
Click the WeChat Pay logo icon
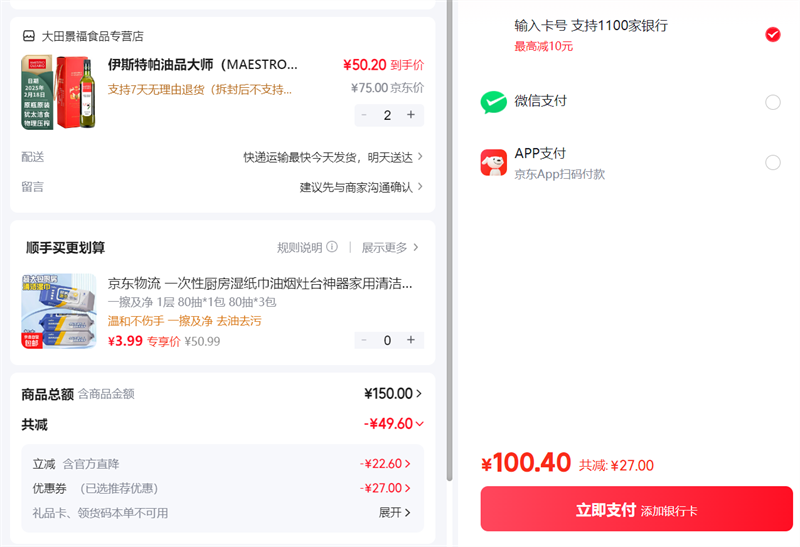pos(494,101)
